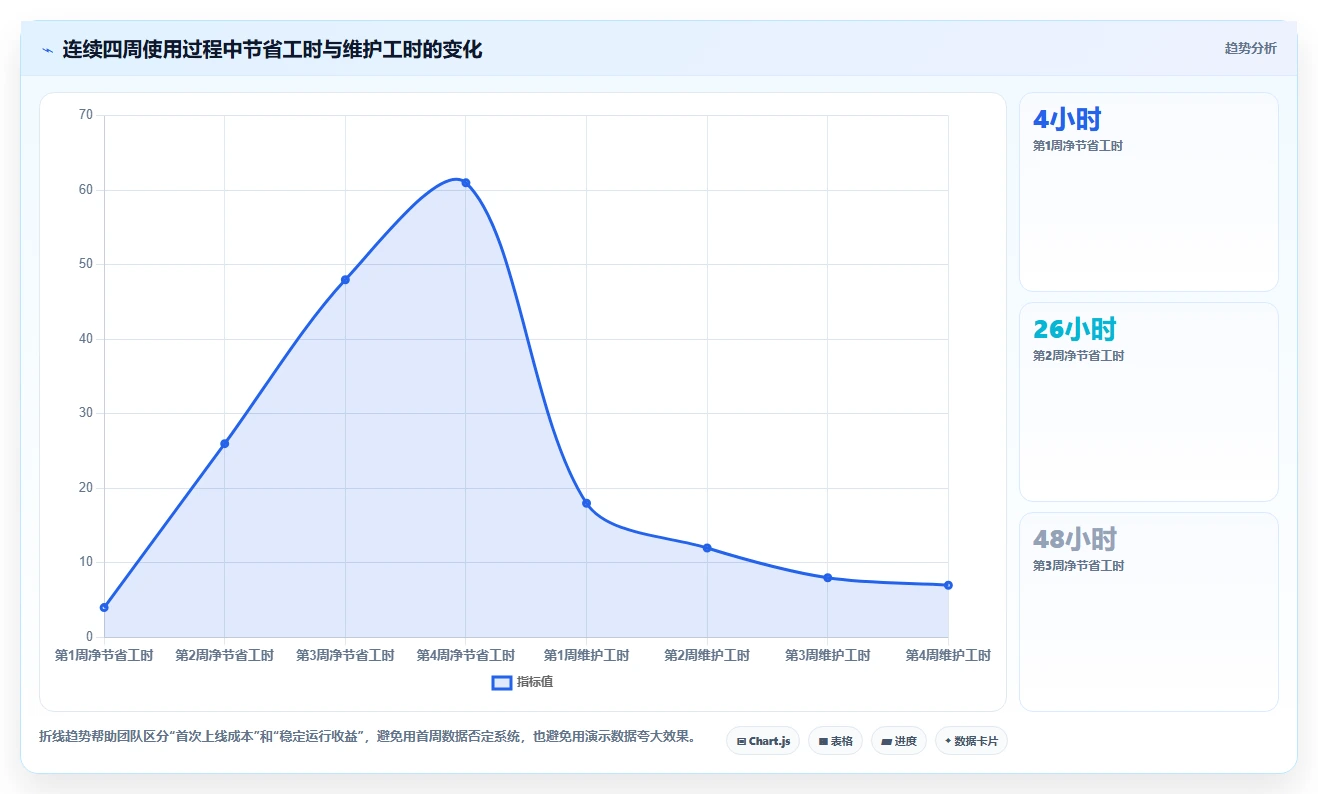Select the 第2周净节省工时 data point at 26
This screenshot has width=1318, height=794.
(224, 443)
